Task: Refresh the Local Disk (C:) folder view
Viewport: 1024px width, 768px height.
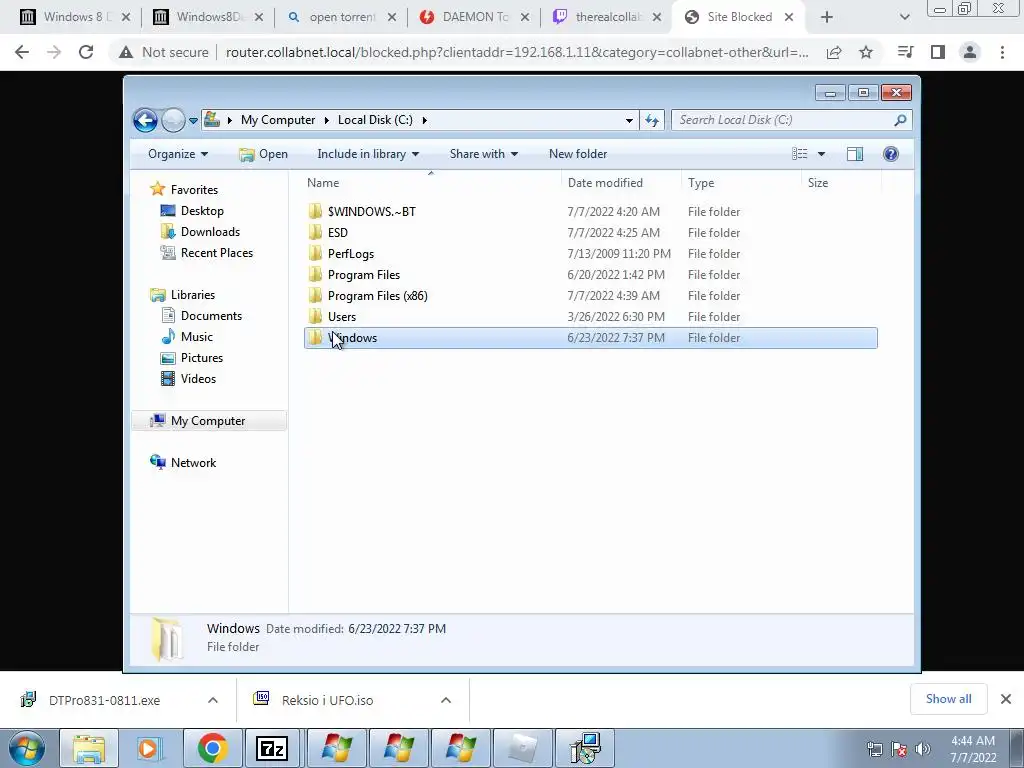Action: [x=652, y=120]
